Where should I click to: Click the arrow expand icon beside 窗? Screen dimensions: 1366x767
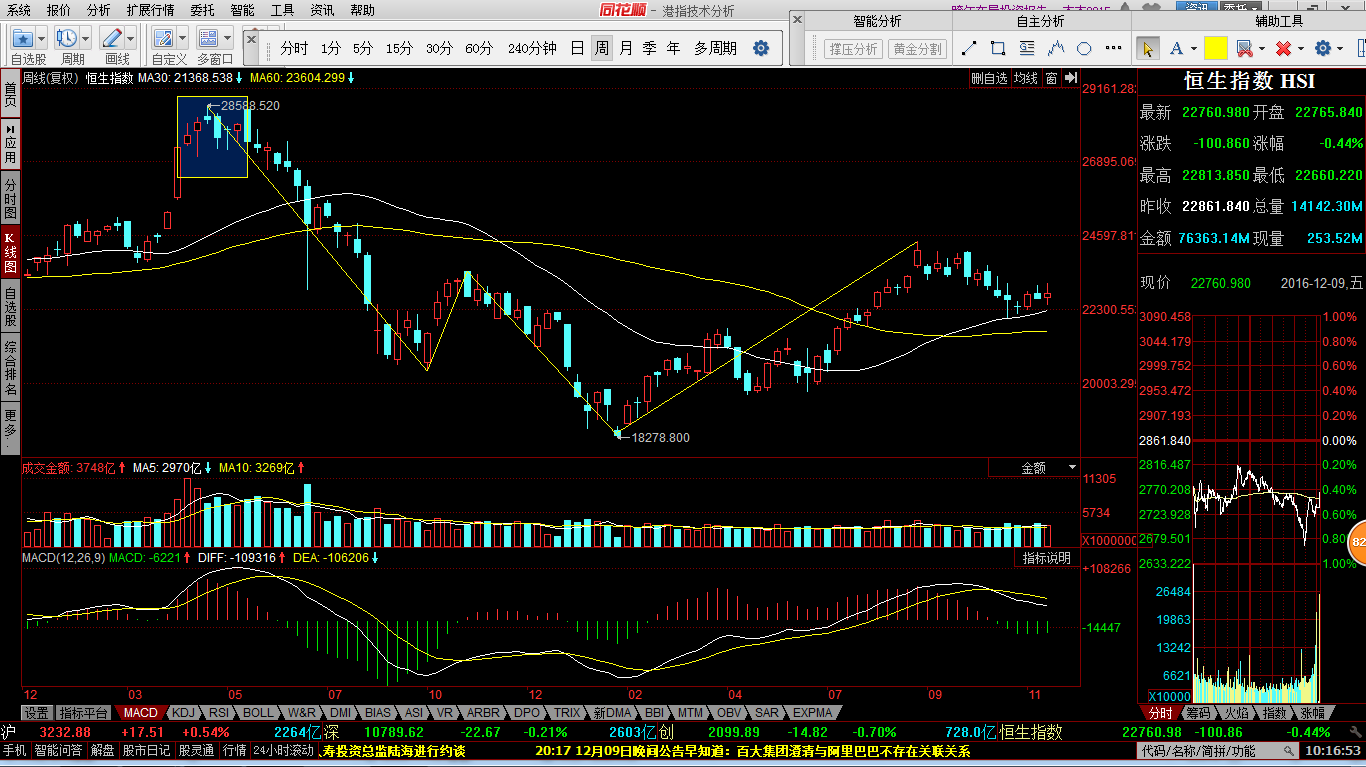(x=1070, y=78)
